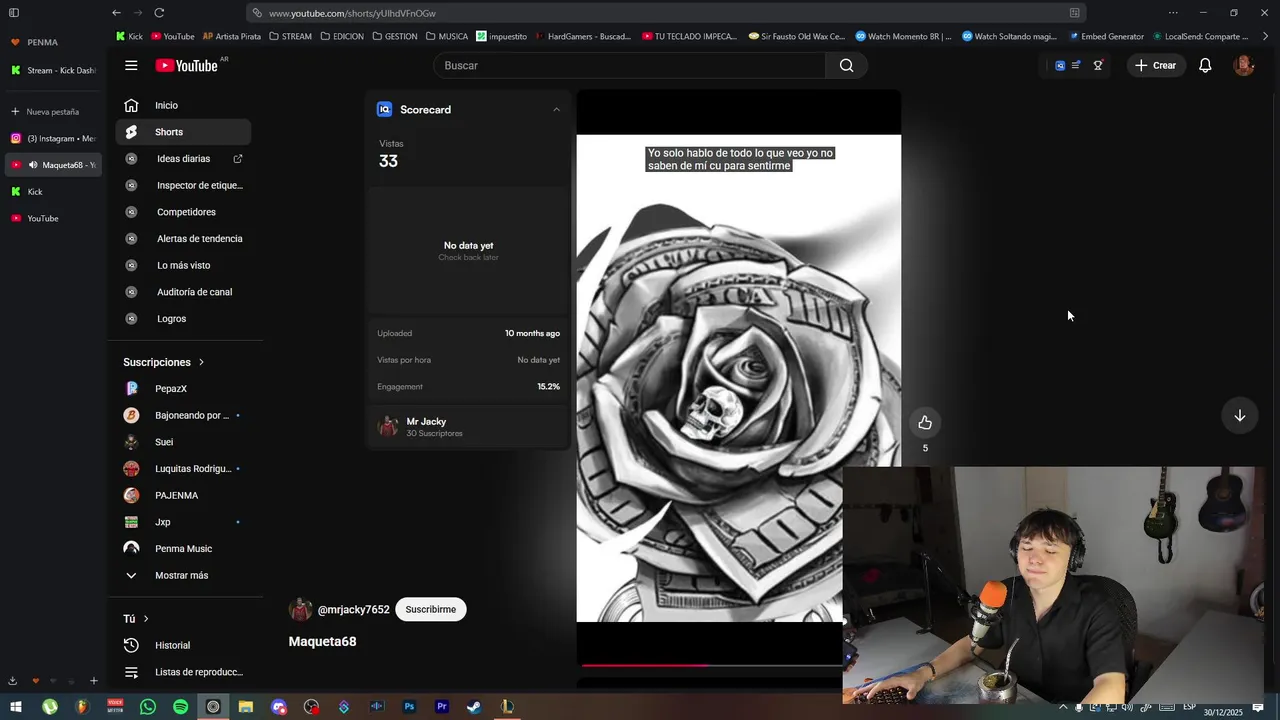Click the Mr Jacky channel avatar in Scorecard
Viewport: 1280px width, 720px height.
tap(388, 427)
